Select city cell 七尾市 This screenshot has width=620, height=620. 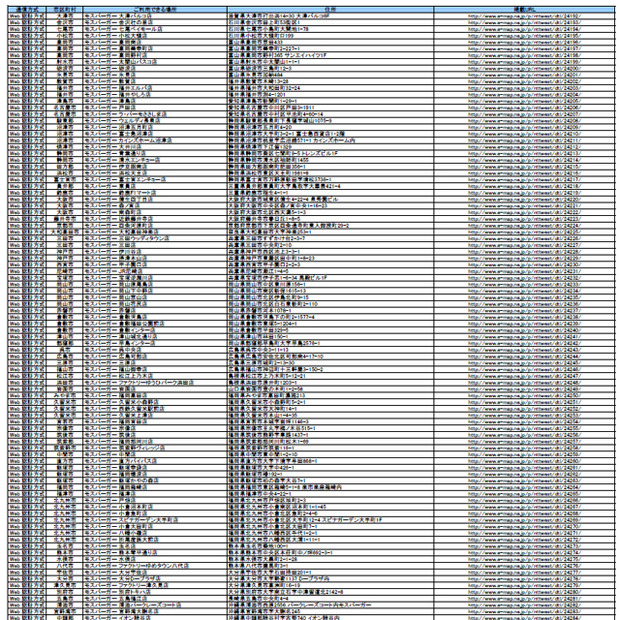point(64,29)
